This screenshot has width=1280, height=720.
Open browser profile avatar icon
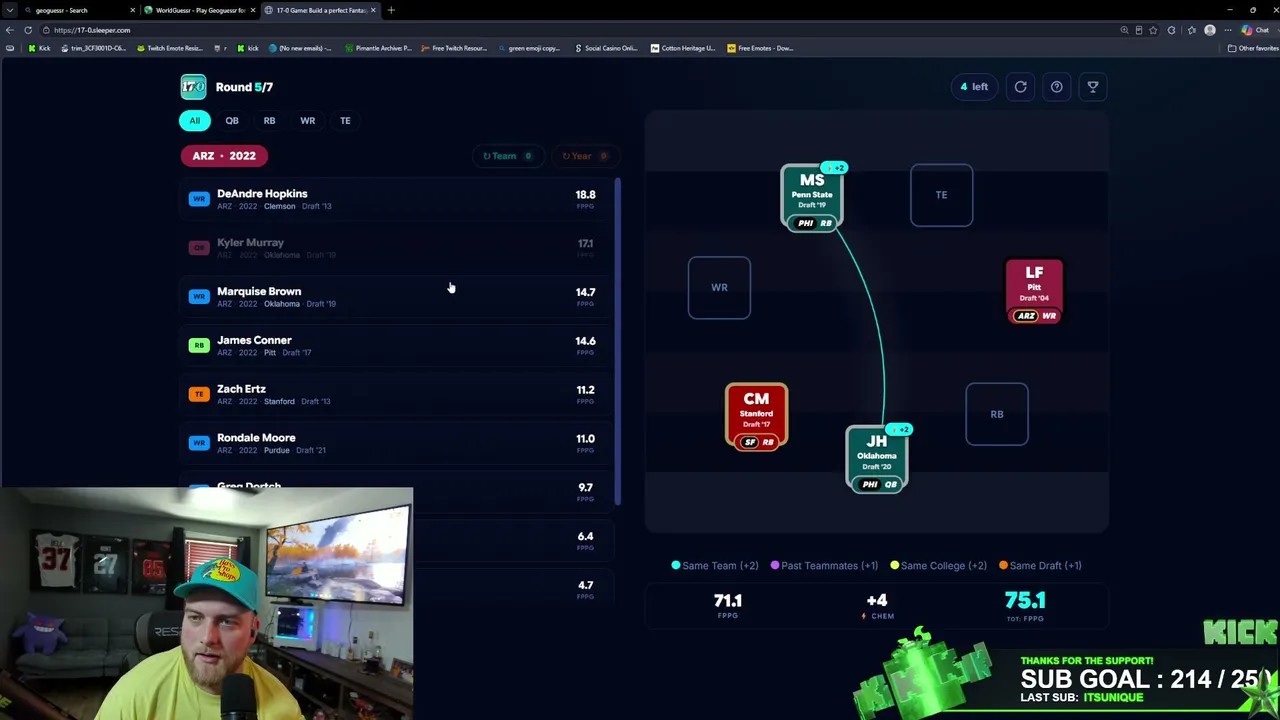pos(1210,30)
